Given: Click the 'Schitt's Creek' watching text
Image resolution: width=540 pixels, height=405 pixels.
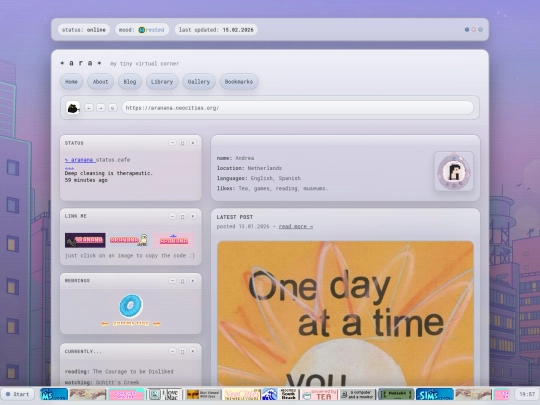Looking at the screenshot, I should click(117, 382).
